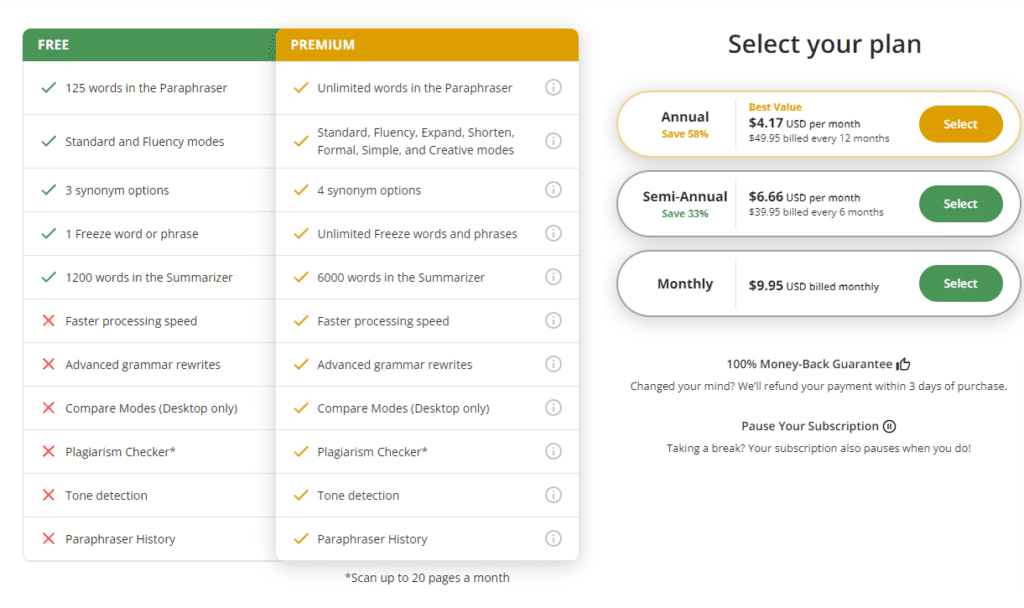This screenshot has width=1024, height=608.
Task: Click info icon beside Faster processing speed
Action: (x=553, y=320)
